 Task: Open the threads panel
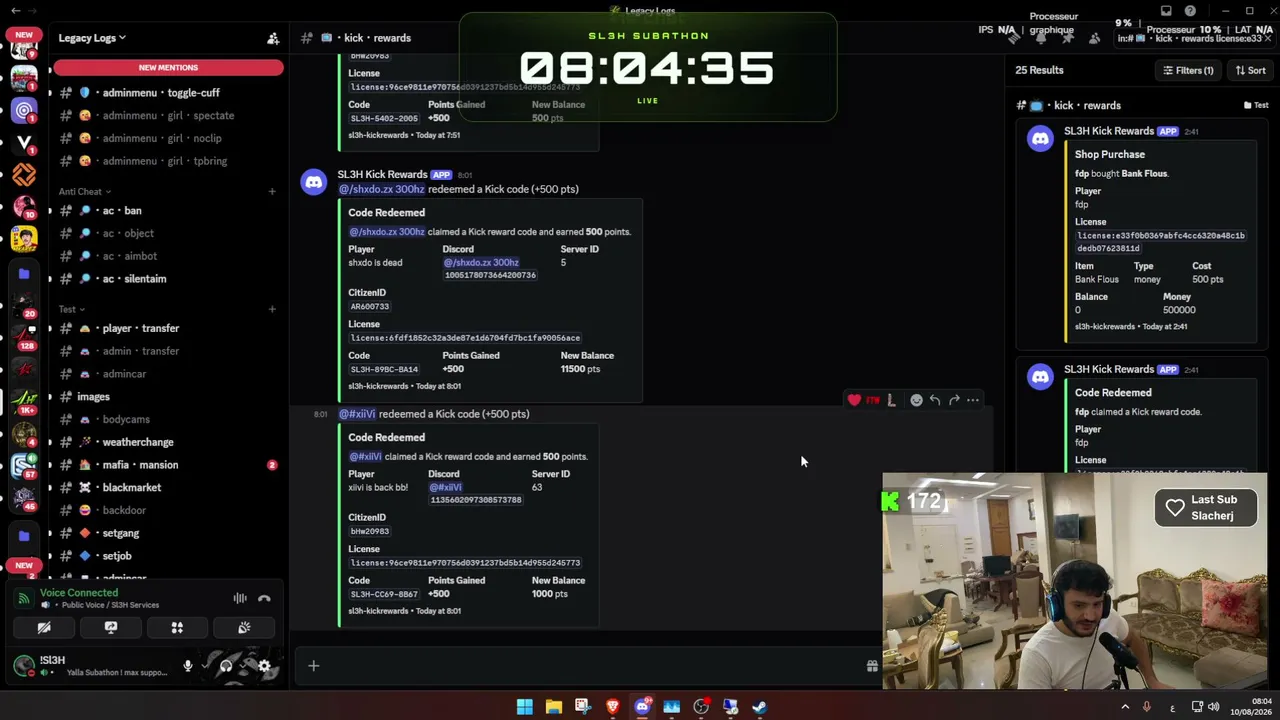coord(1014,38)
